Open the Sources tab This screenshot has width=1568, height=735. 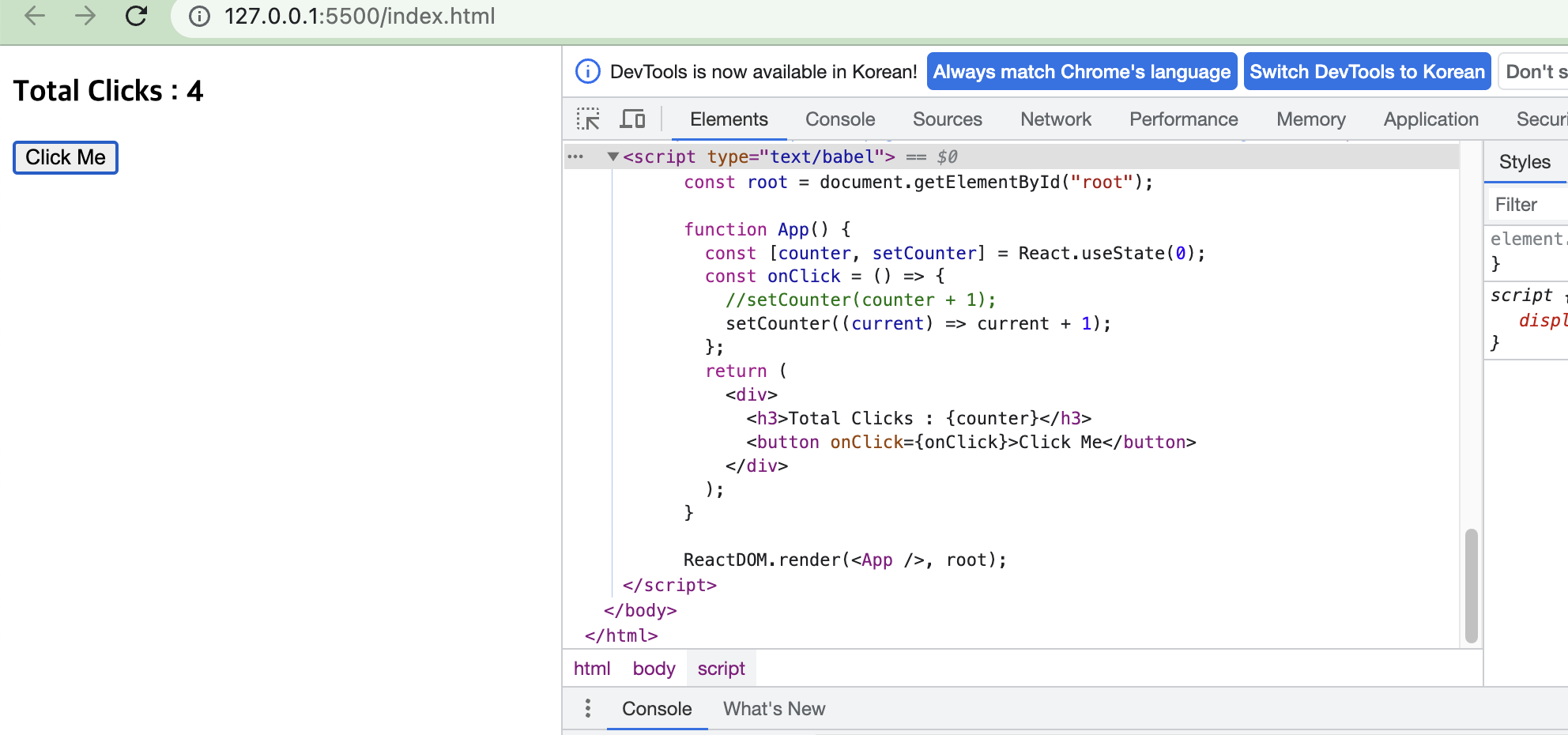(948, 119)
